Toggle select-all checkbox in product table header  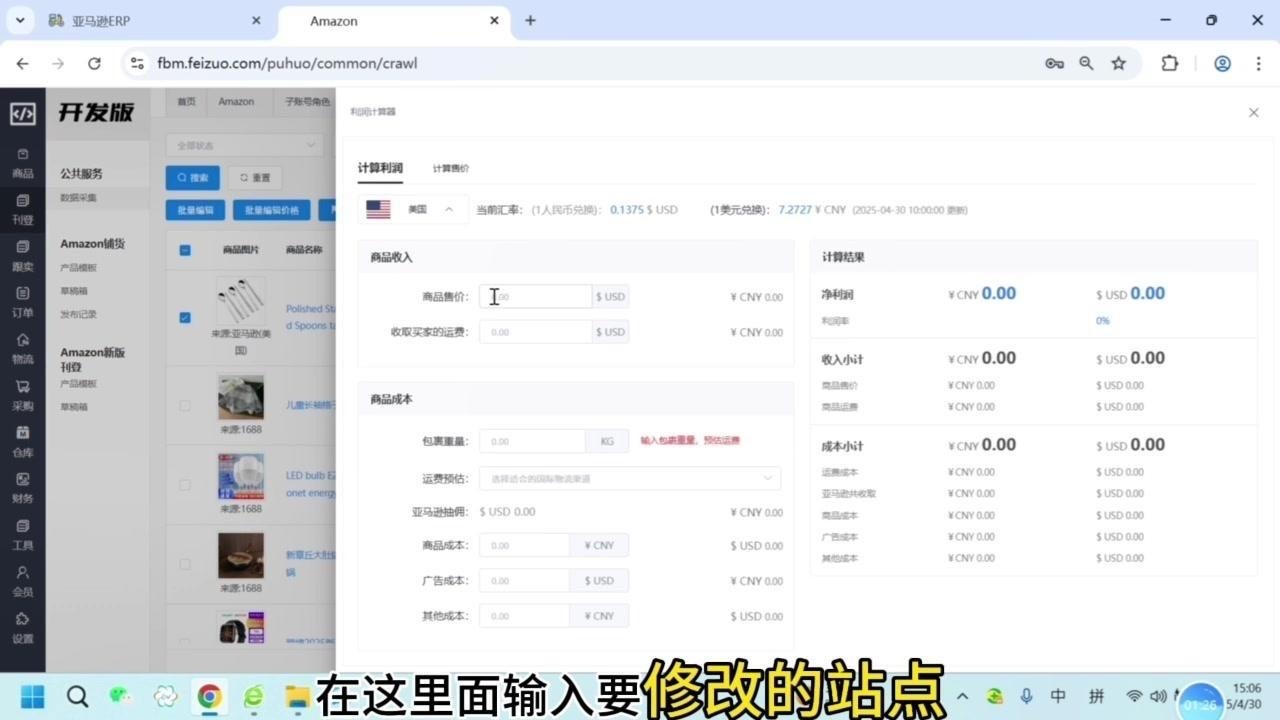click(185, 250)
